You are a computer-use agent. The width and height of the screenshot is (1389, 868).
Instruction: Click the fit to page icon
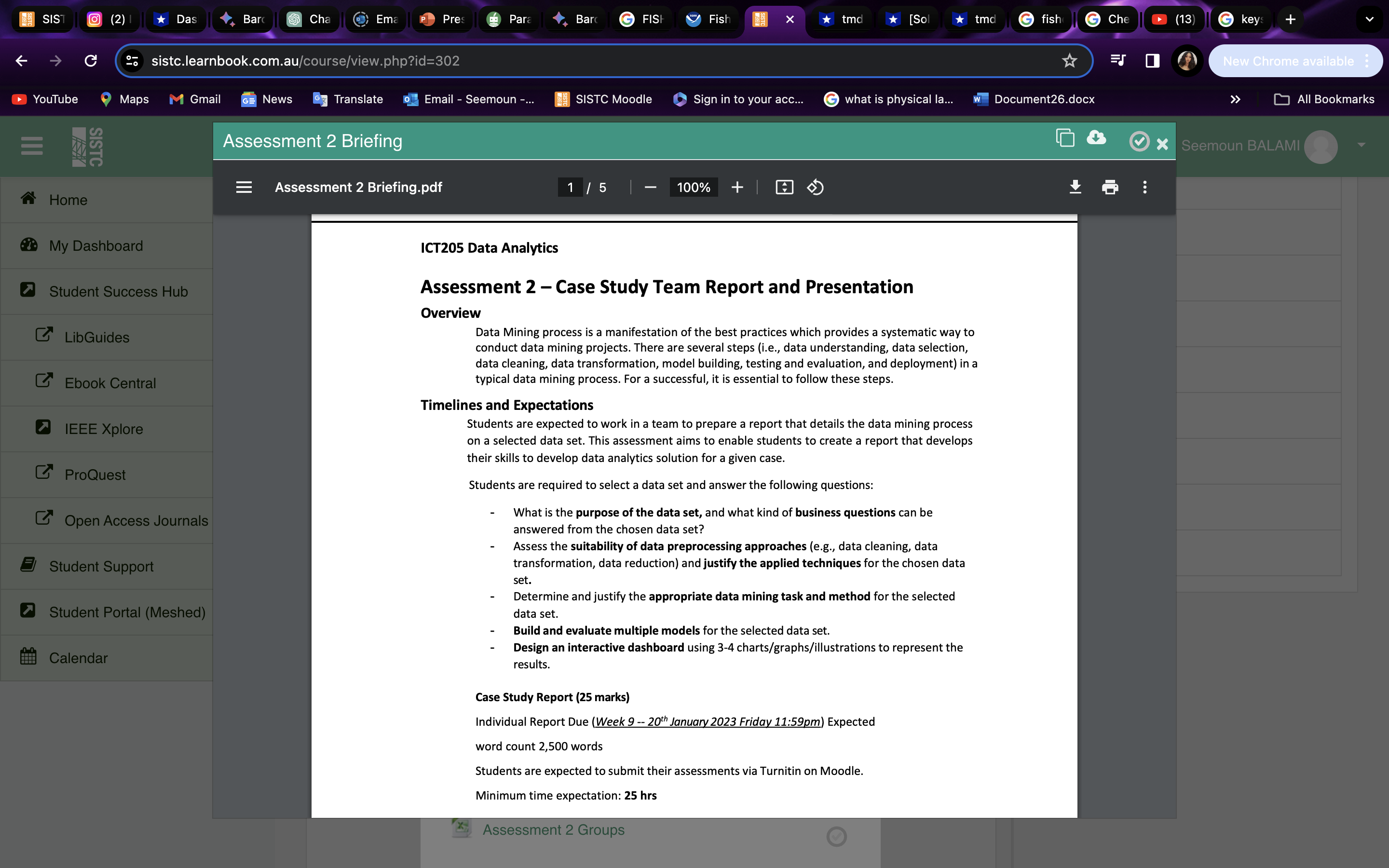click(784, 187)
